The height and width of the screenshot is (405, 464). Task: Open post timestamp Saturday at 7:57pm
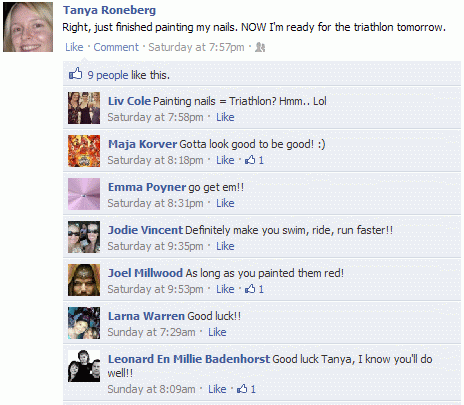[196, 47]
